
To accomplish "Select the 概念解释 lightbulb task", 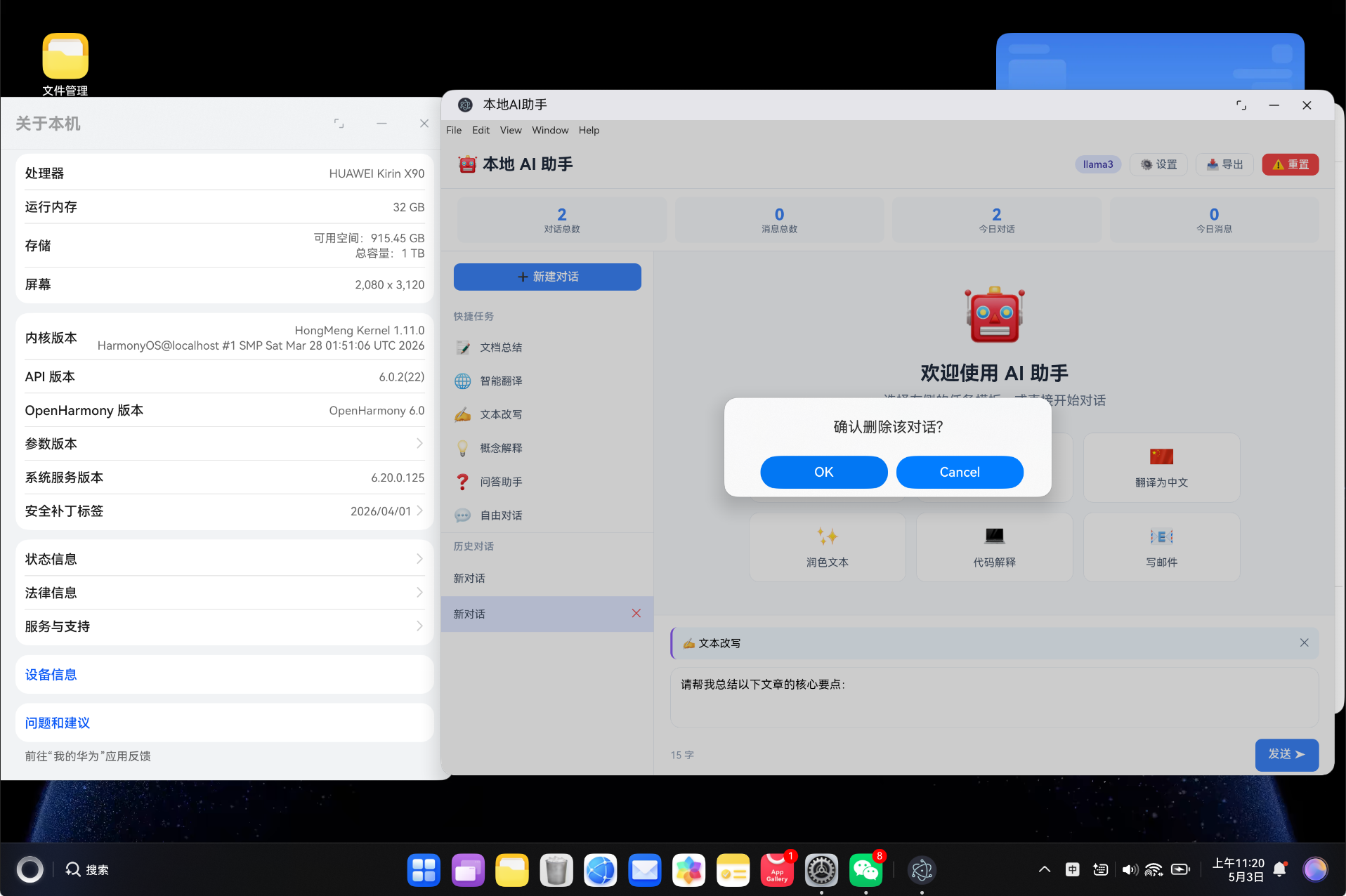I will point(547,448).
